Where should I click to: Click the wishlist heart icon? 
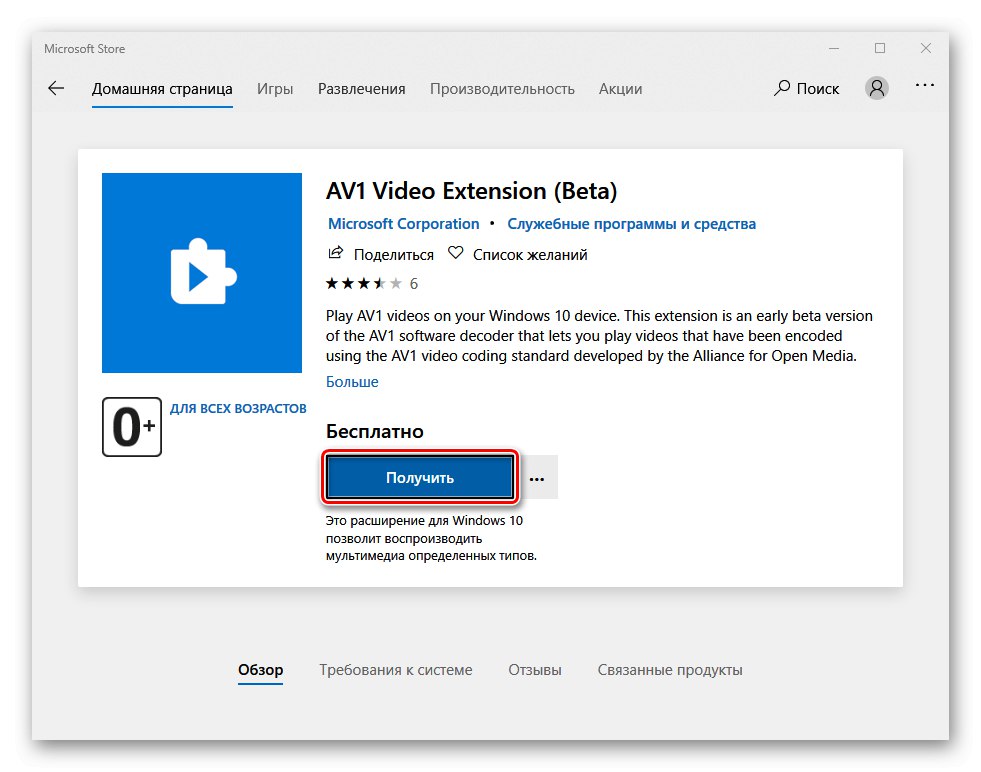[456, 254]
